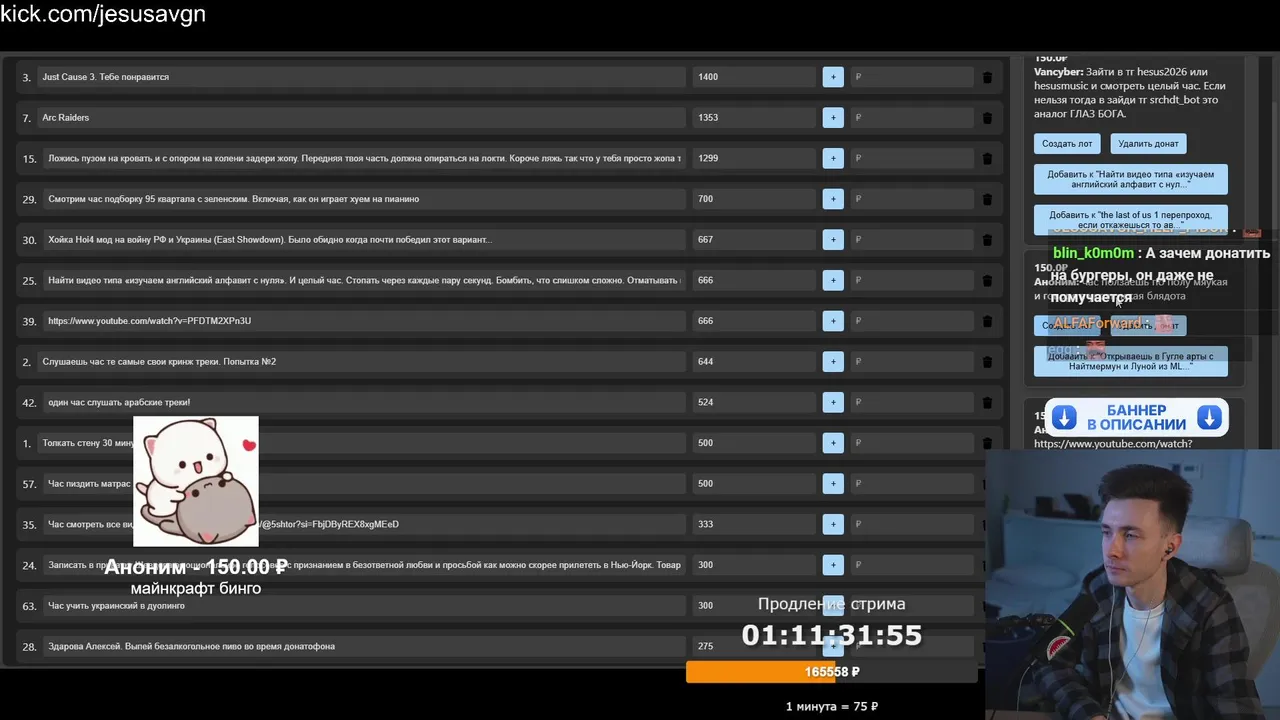
Task: Click plus beside the youtube.com PFDTM2XPn3U lot
Action: (833, 321)
